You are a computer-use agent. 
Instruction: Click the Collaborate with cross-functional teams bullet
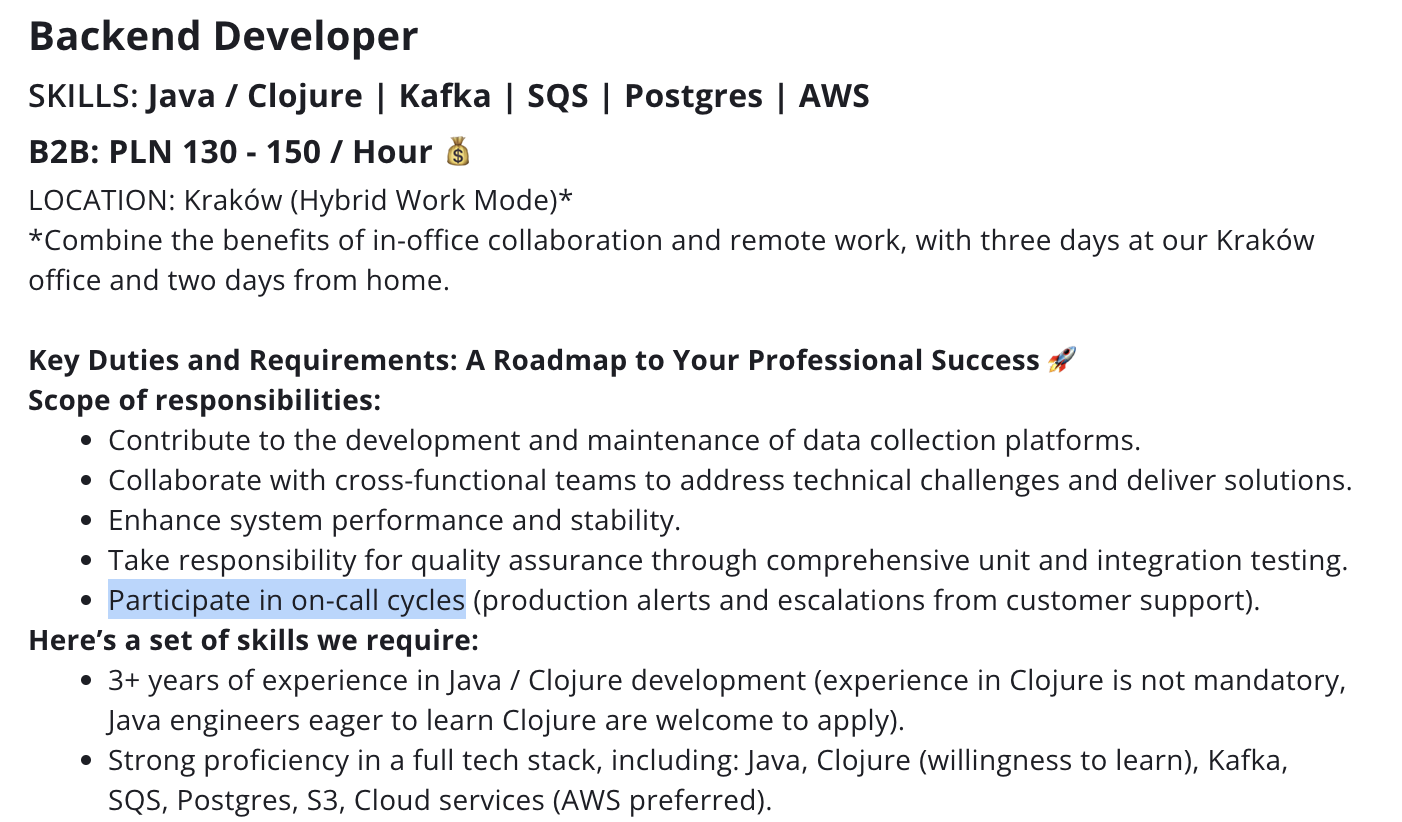click(x=730, y=480)
